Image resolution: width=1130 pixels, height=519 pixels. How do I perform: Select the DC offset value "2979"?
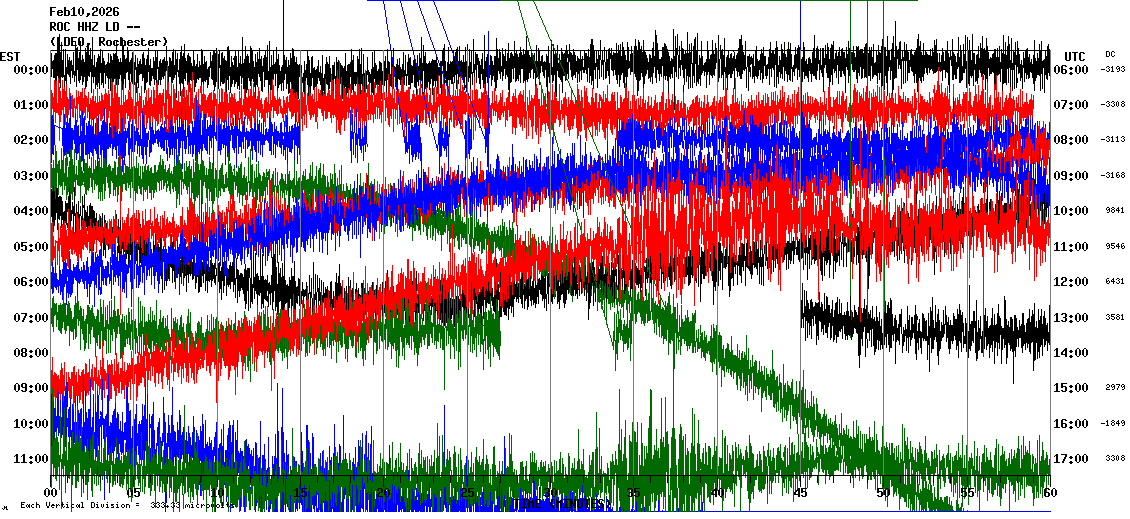1115,387
